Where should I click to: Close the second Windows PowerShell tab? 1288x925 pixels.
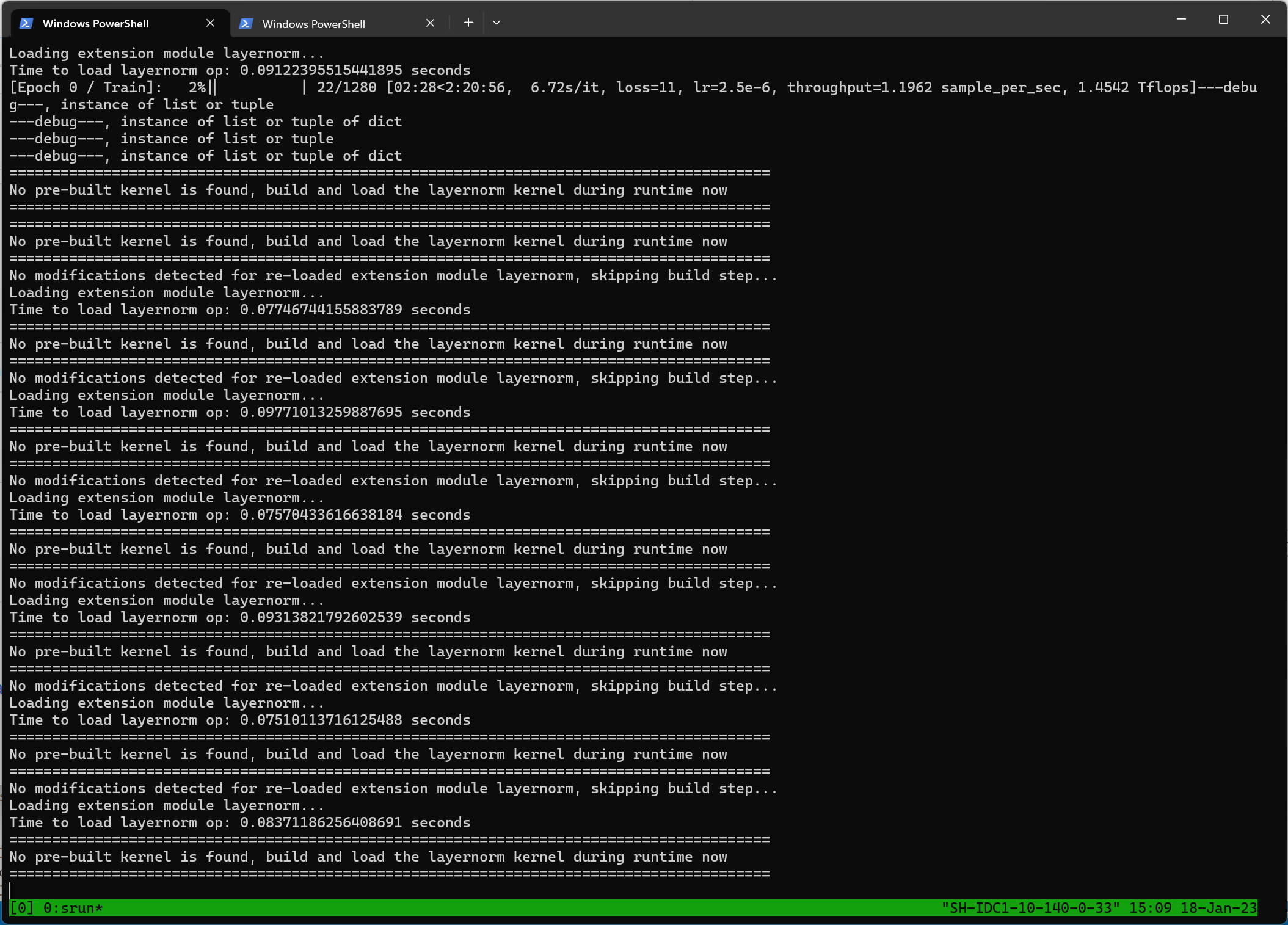pyautogui.click(x=430, y=23)
